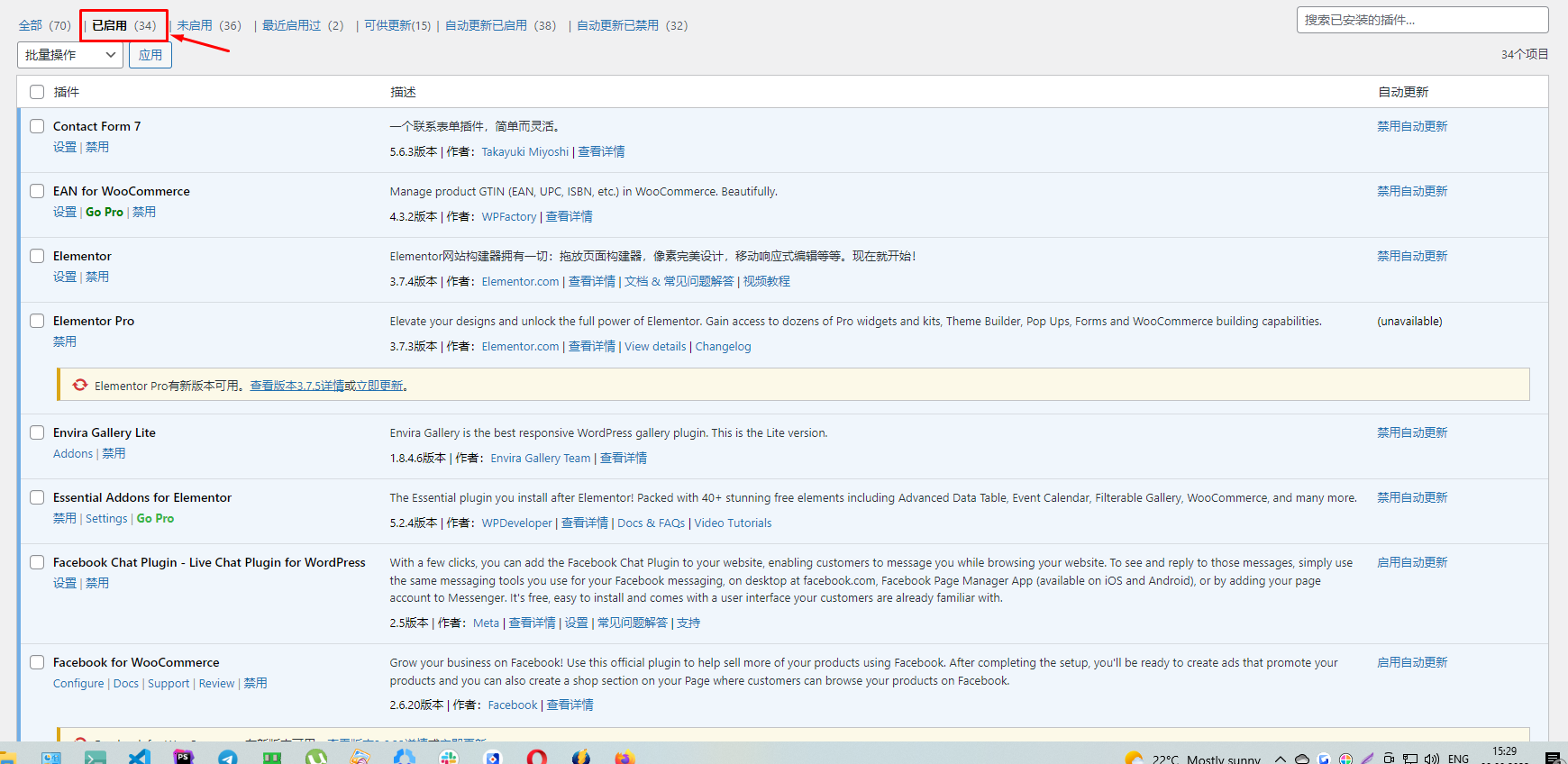Open Facebook Chat Plugin 支持 link

click(x=688, y=623)
